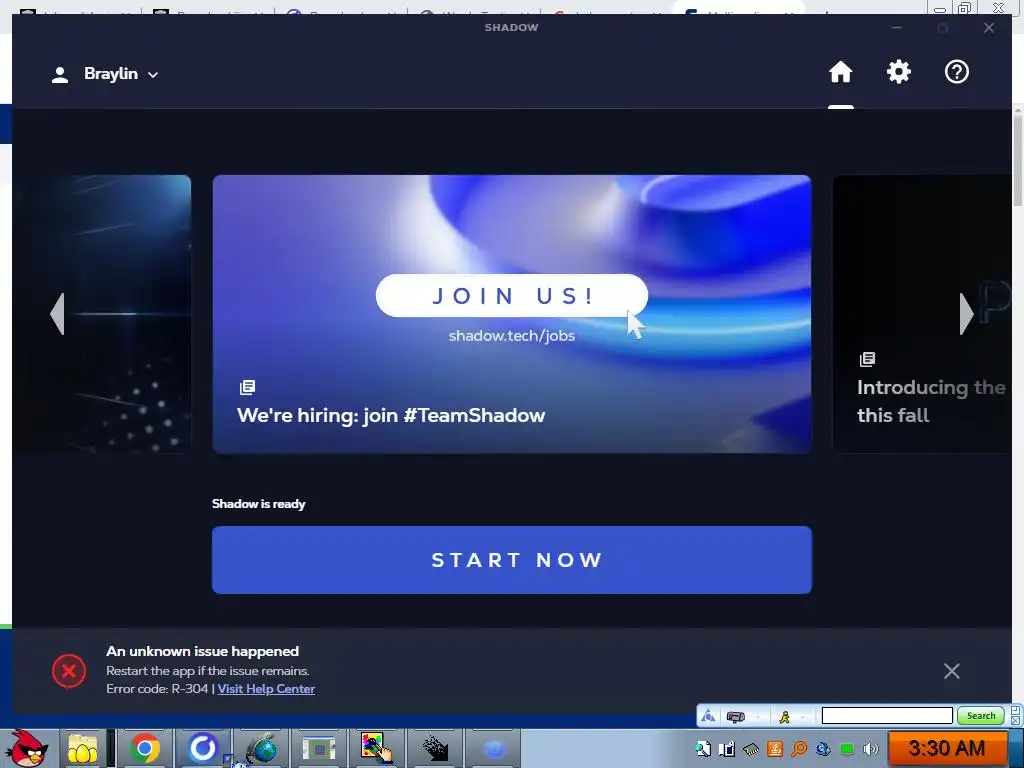The height and width of the screenshot is (768, 1024).
Task: Click the green monitor tray icon
Action: point(846,748)
